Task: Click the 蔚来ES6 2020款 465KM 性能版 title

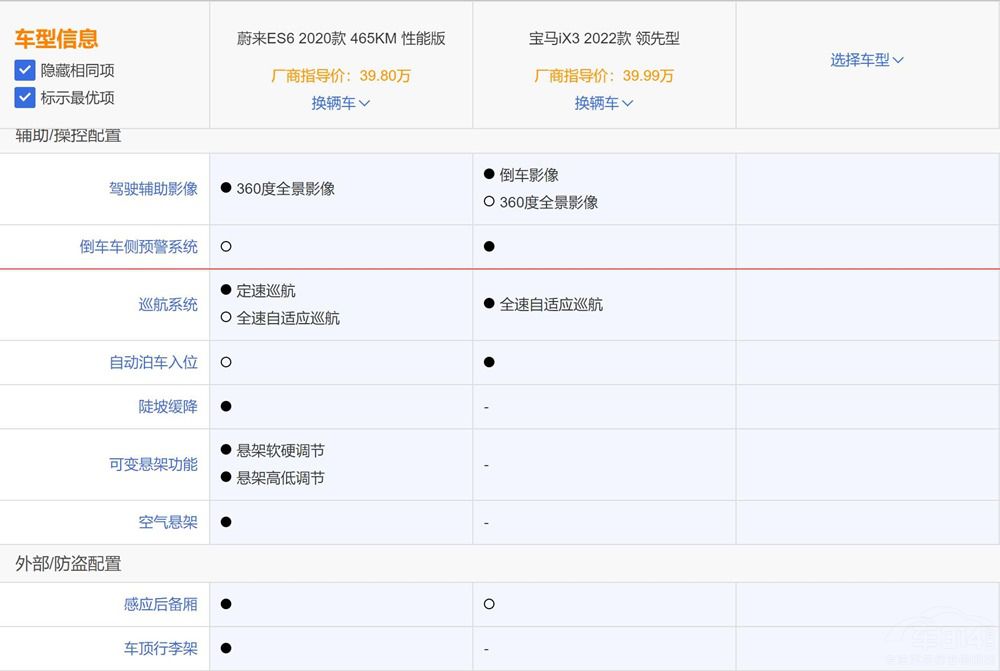Action: [340, 39]
